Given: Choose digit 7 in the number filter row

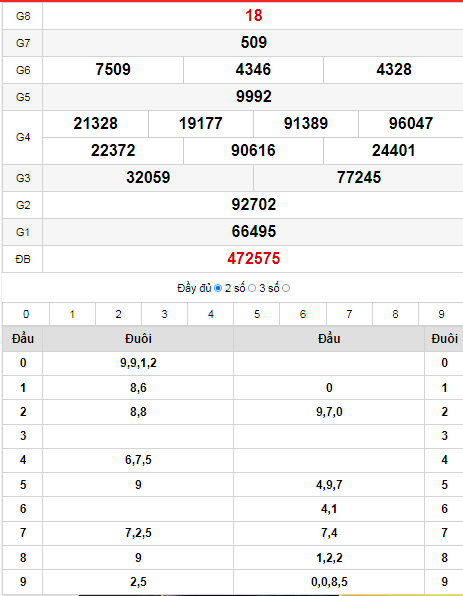Looking at the screenshot, I should (x=349, y=314).
